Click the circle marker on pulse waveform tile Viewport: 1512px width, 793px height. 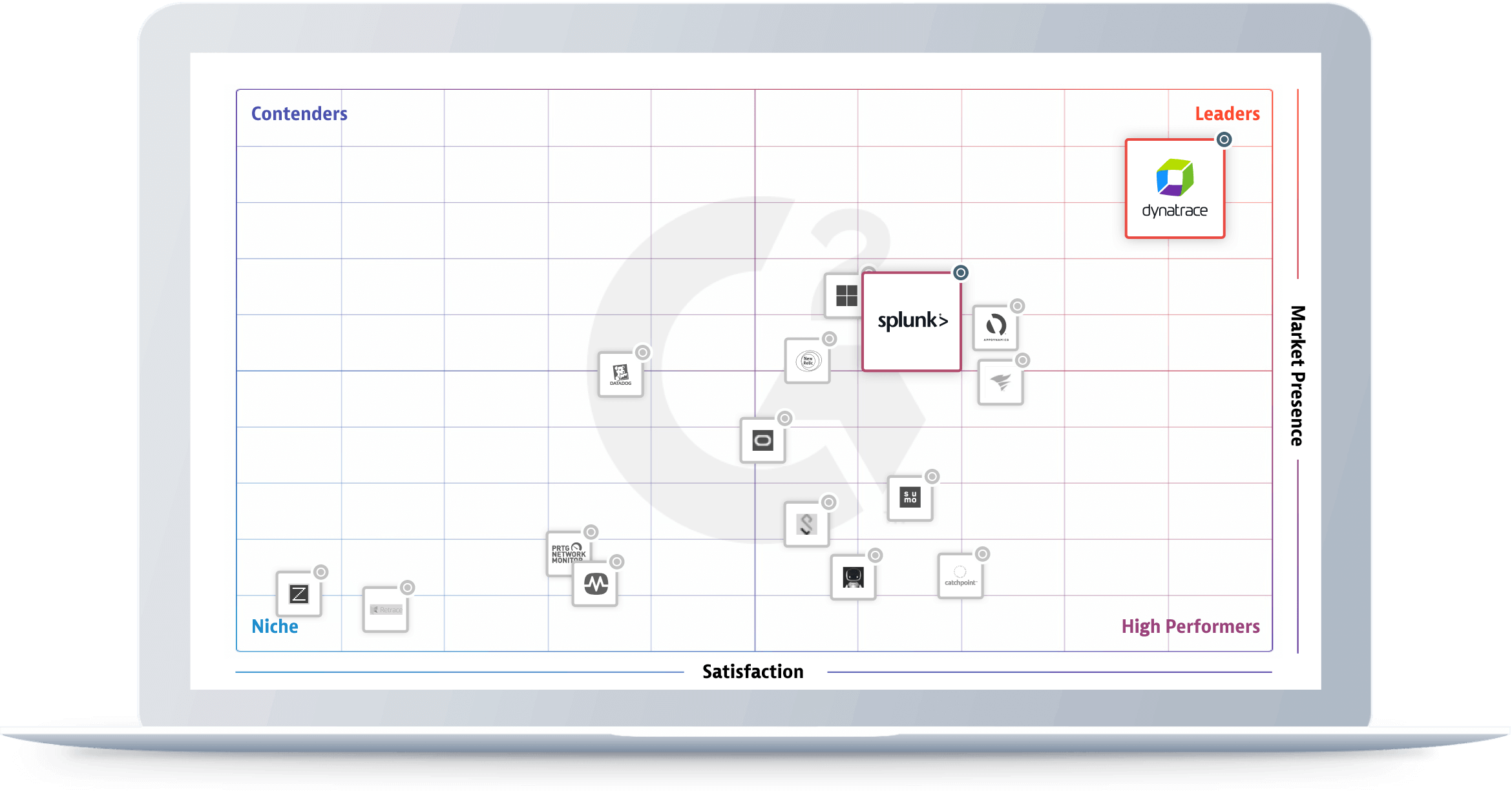click(617, 562)
